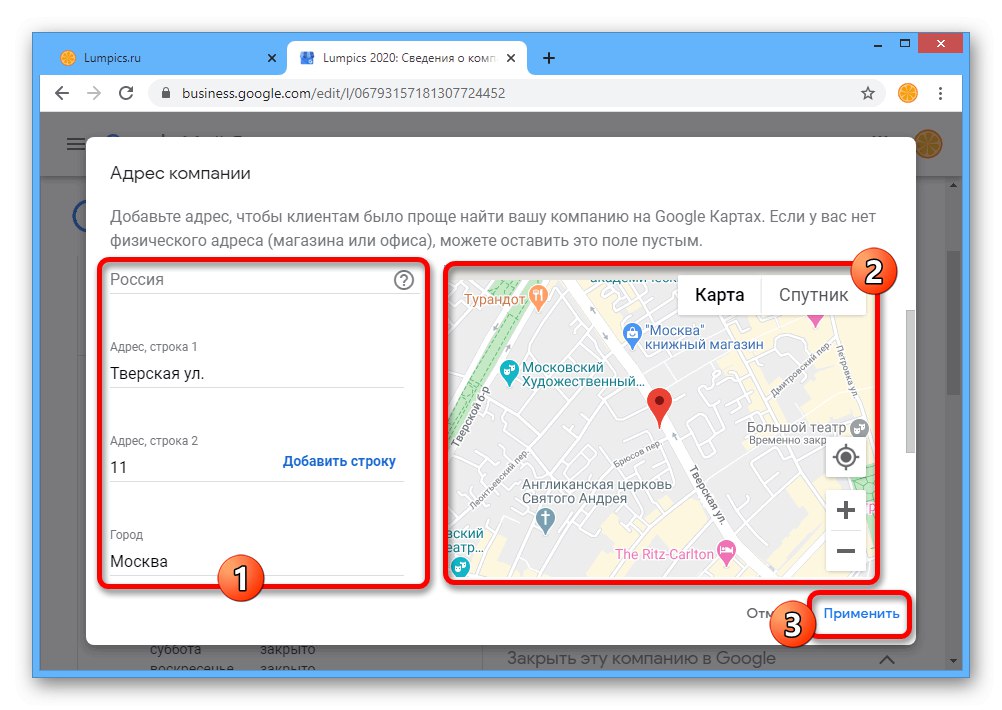Click page scrollbar down arrow
This screenshot has width=1002, height=710.
(x=953, y=661)
